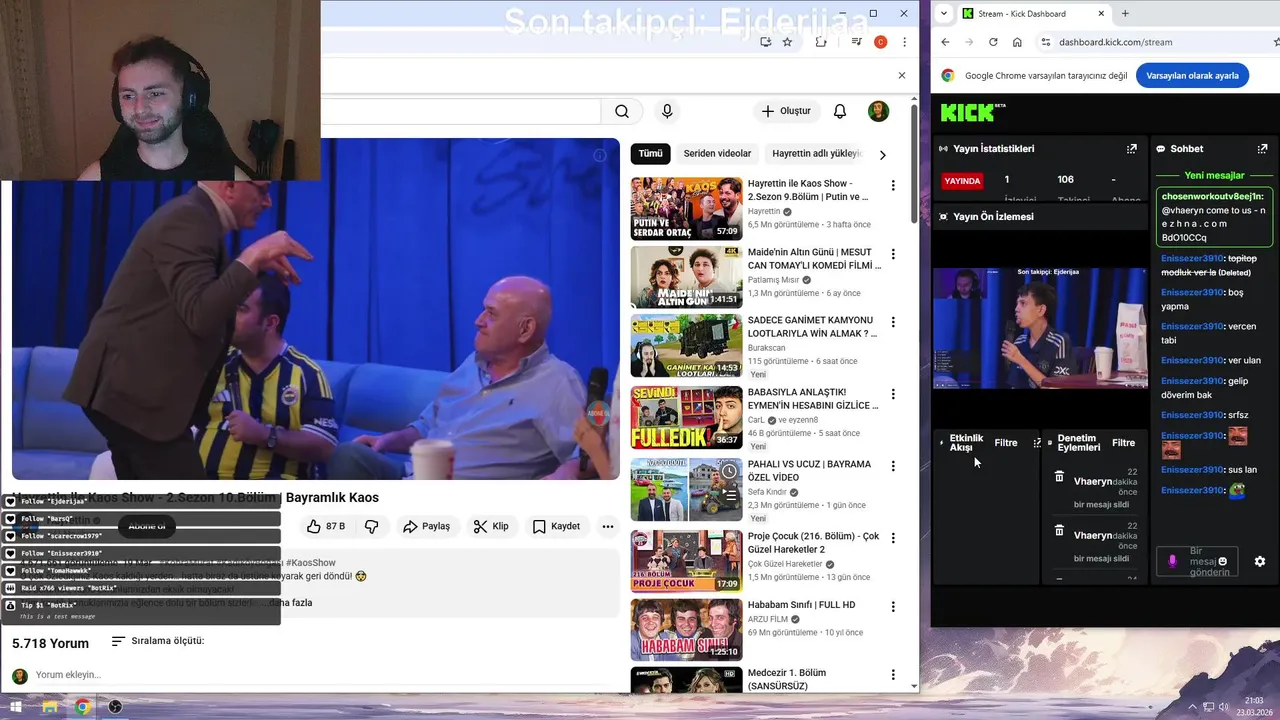
Task: Click the purple microphone icon in chat box
Action: pyautogui.click(x=1173, y=562)
